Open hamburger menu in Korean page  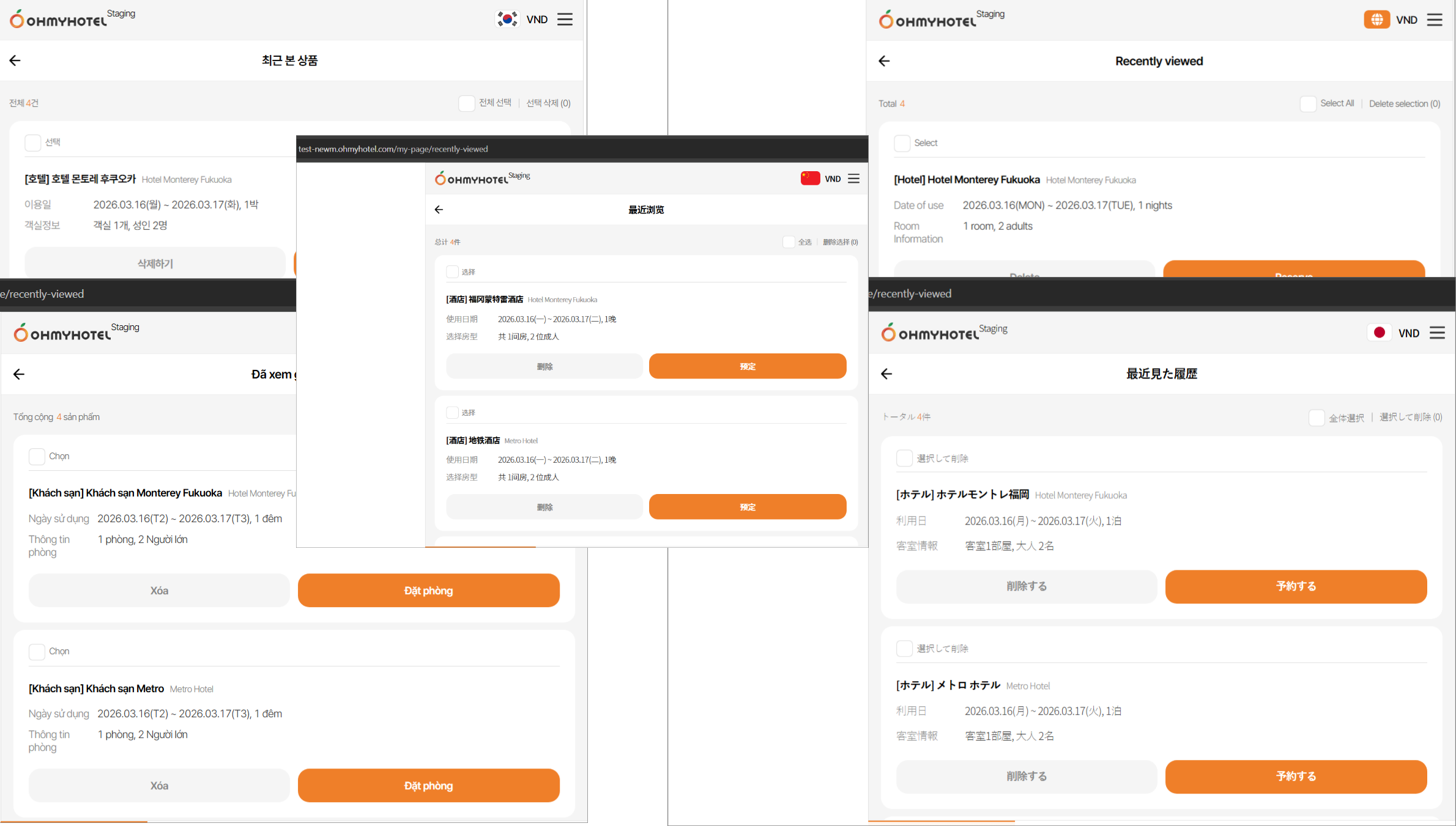click(x=565, y=20)
